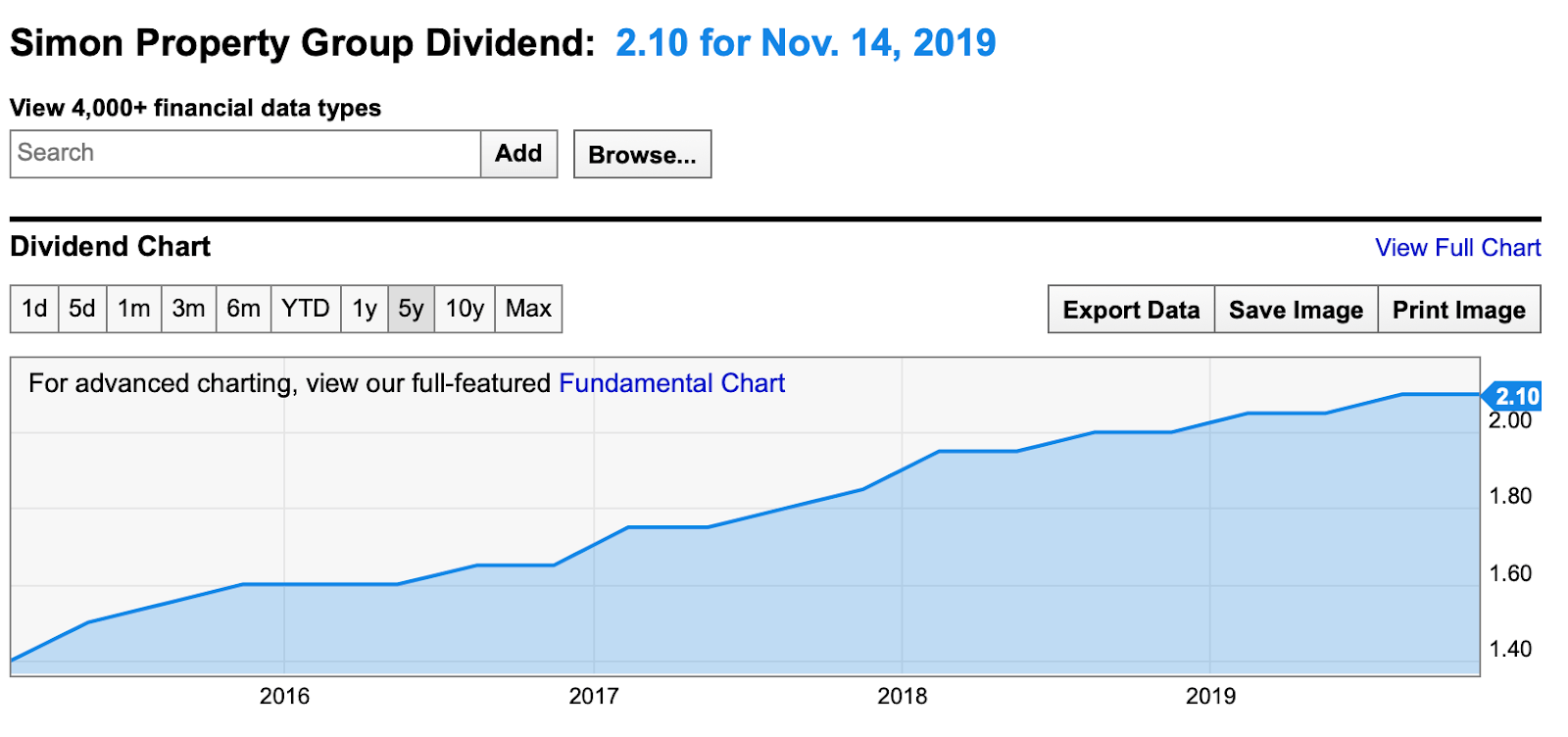Click the View 4,000+ financial data types text
Screen dimensions: 1568x737
196,108
